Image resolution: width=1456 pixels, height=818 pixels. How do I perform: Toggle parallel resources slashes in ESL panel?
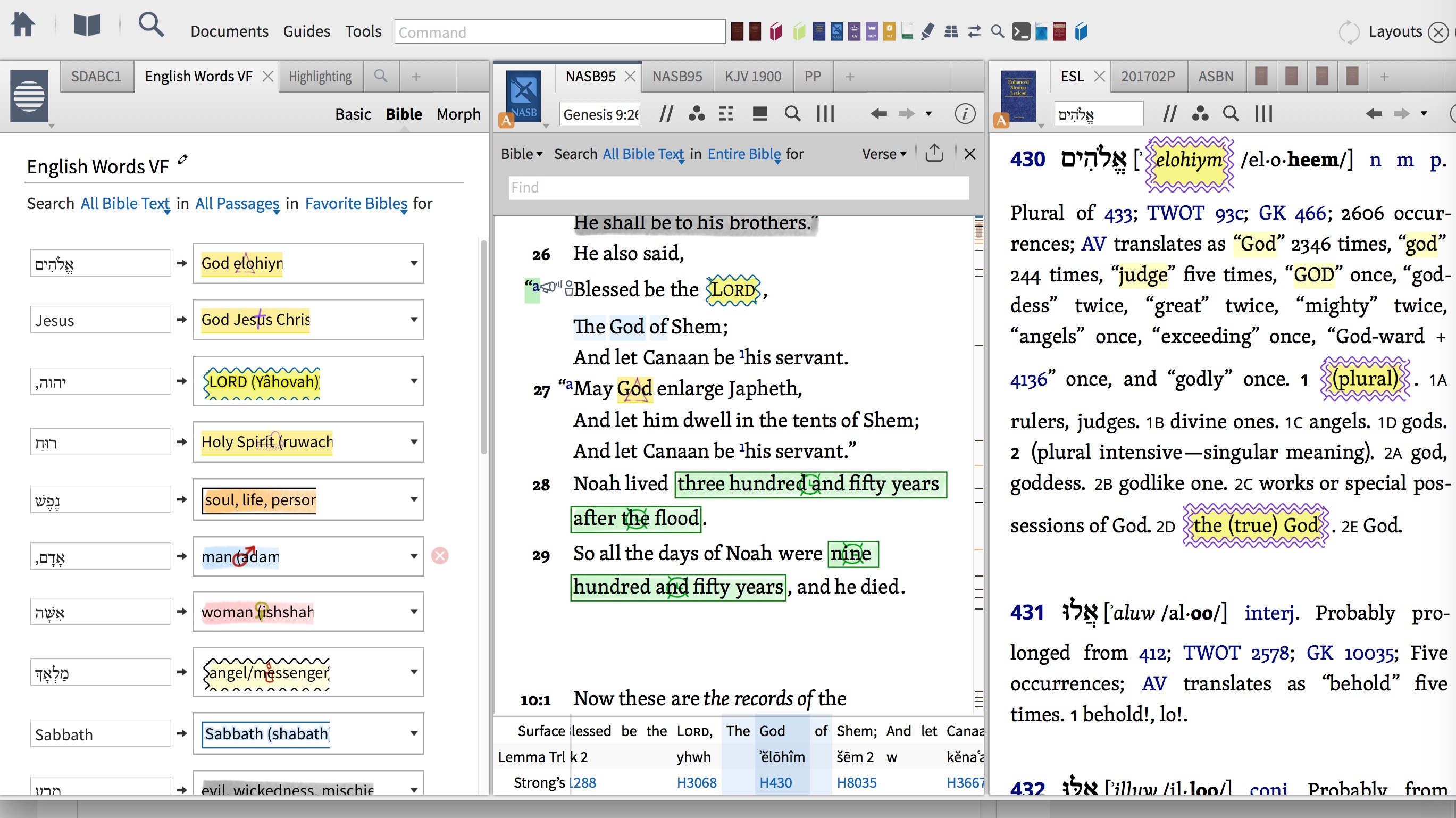[x=1169, y=114]
